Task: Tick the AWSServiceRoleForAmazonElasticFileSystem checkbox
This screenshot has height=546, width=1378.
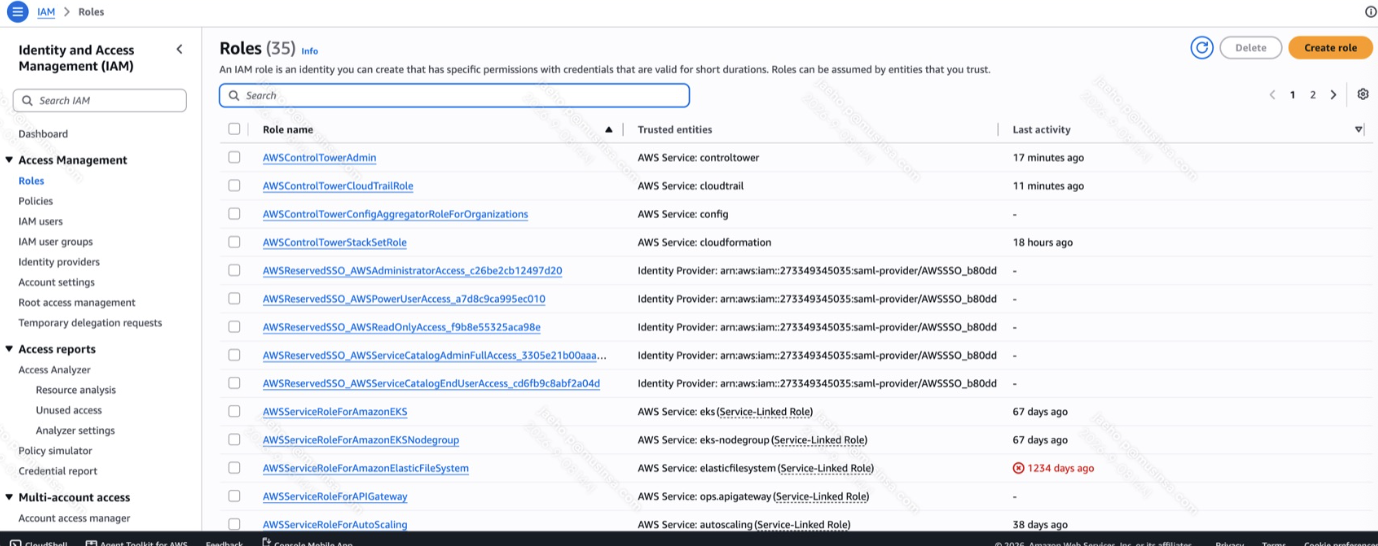Action: pos(234,467)
